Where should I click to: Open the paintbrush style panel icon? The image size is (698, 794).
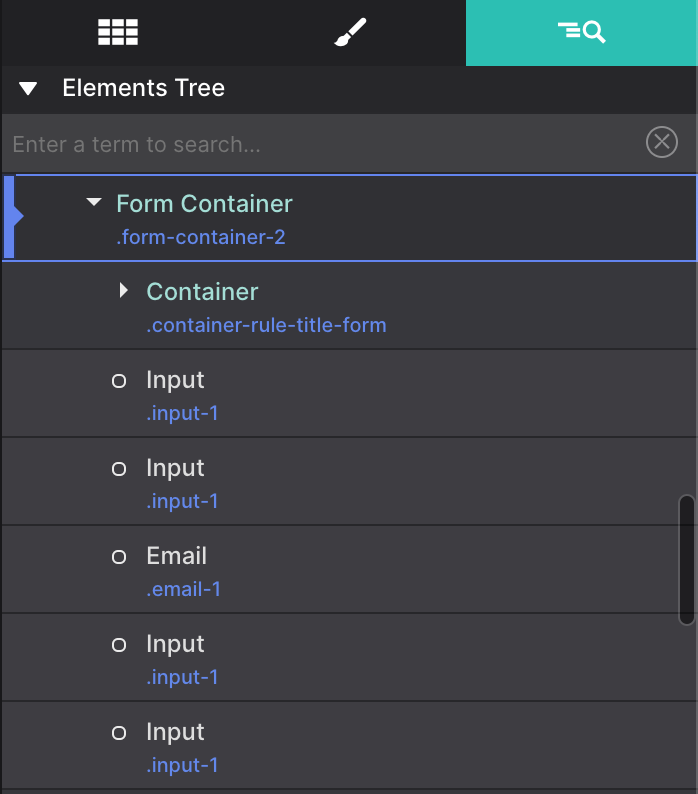350,32
